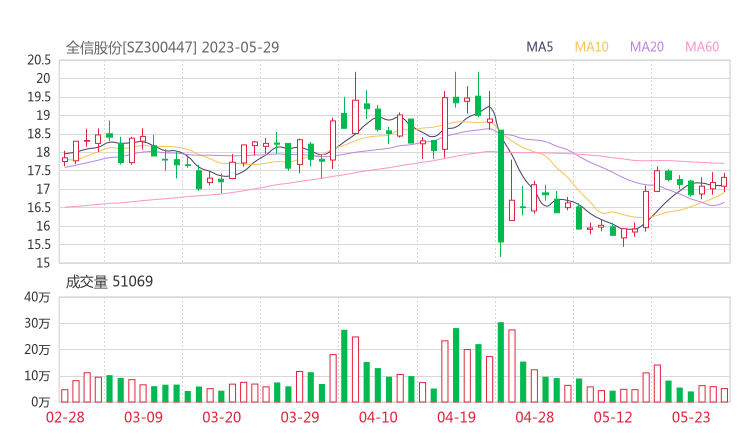Click the 20万 volume axis label
This screenshot has width=740, height=440.
coord(37,350)
